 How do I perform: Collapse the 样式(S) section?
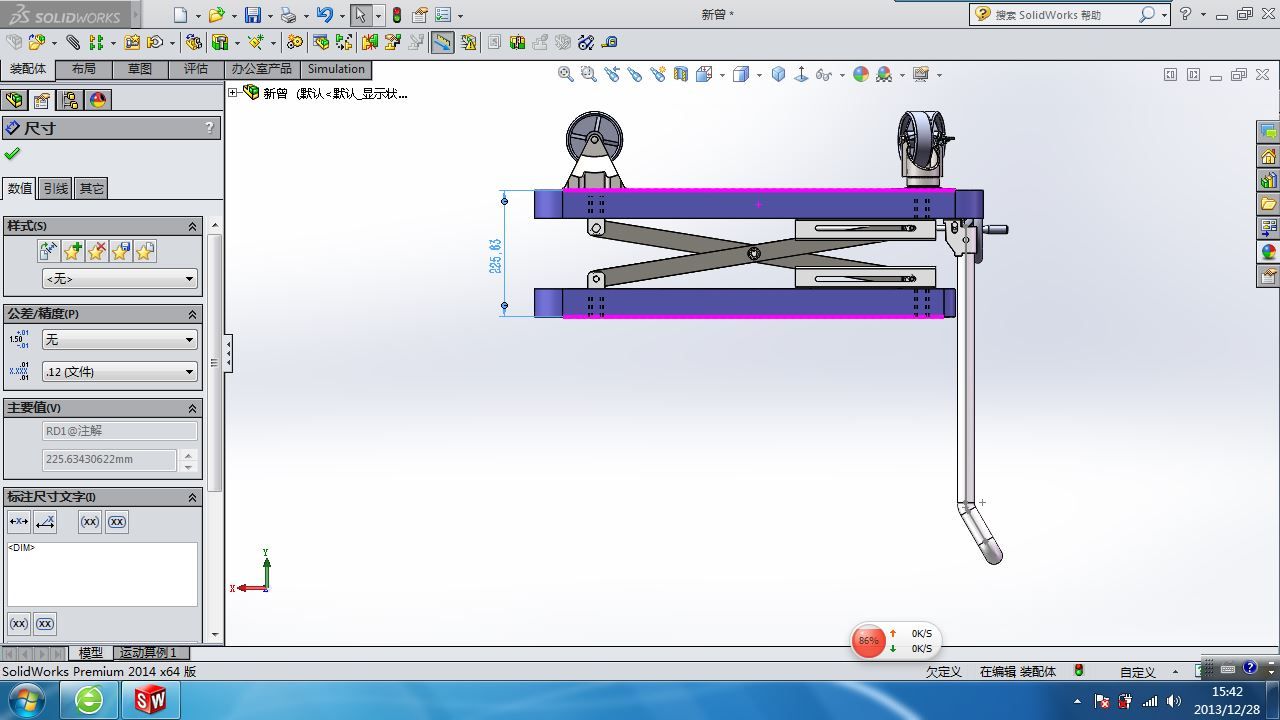(x=192, y=227)
